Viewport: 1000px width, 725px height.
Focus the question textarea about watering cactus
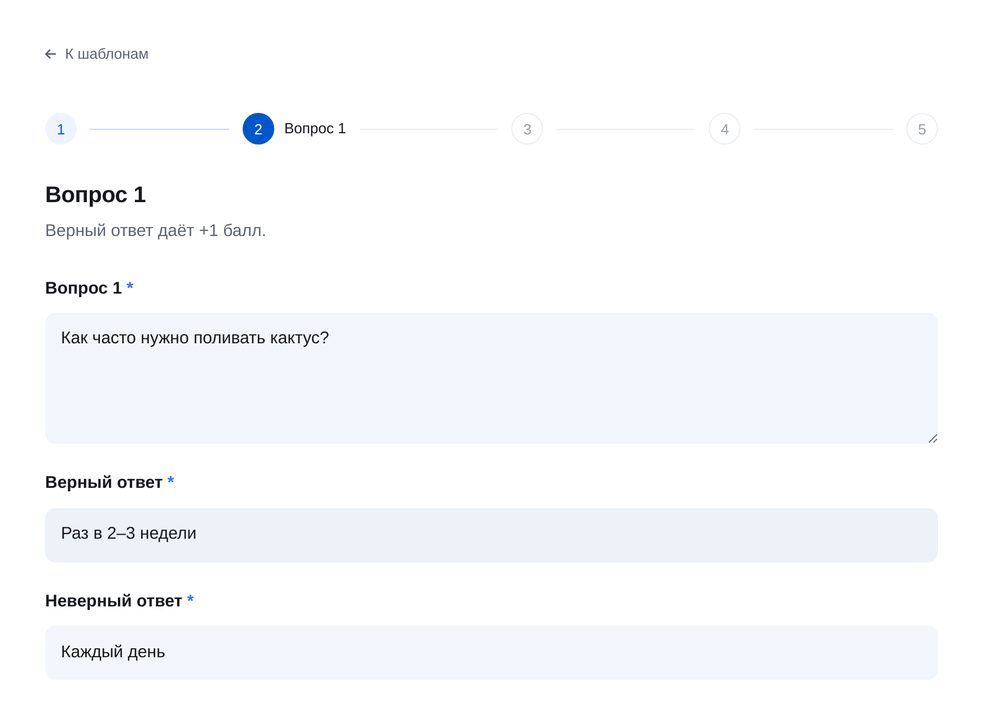tap(491, 378)
